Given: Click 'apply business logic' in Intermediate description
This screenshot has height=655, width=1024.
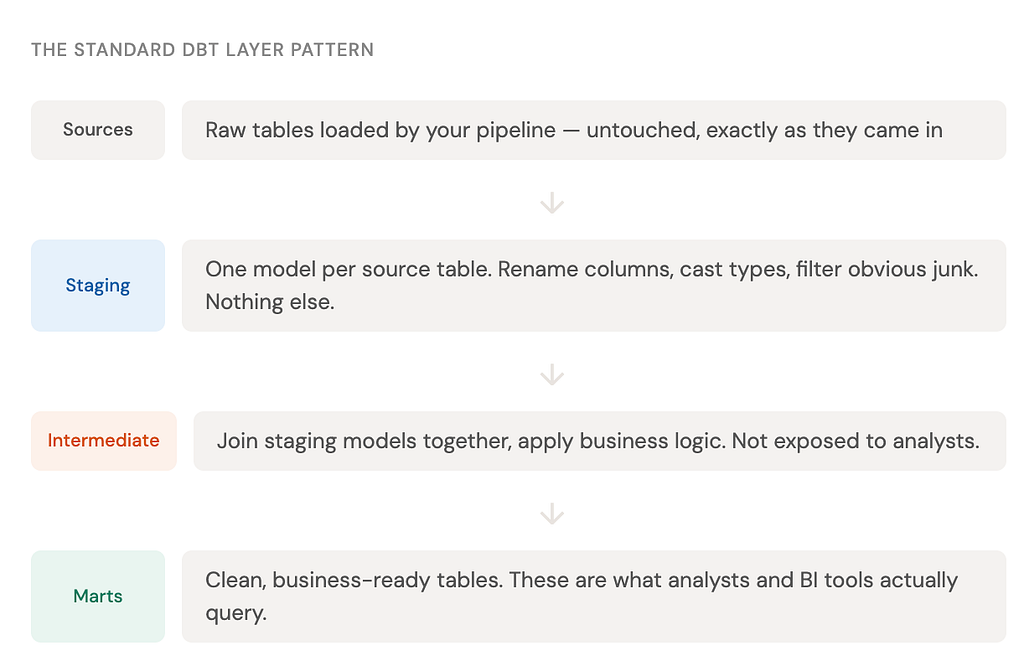Looking at the screenshot, I should coord(621,441).
